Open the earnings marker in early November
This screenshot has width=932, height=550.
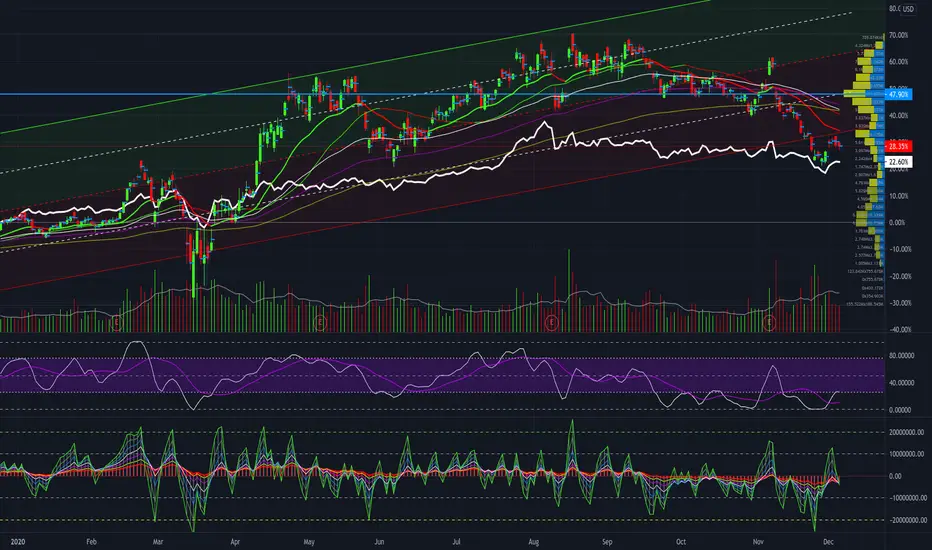(769, 323)
